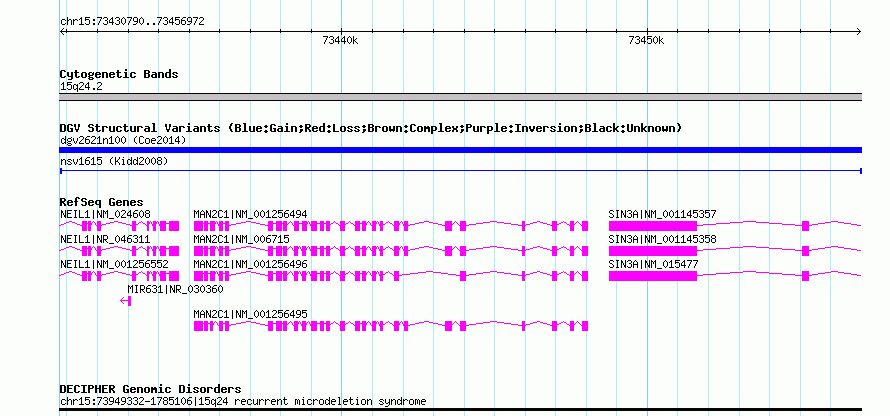Click the large exon of SIN3A NM_001145357
Screen dimensions: 890x416
click(x=653, y=226)
